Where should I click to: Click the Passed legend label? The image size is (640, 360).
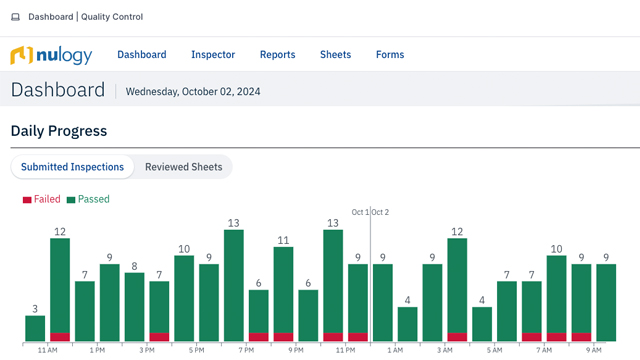[x=93, y=199]
